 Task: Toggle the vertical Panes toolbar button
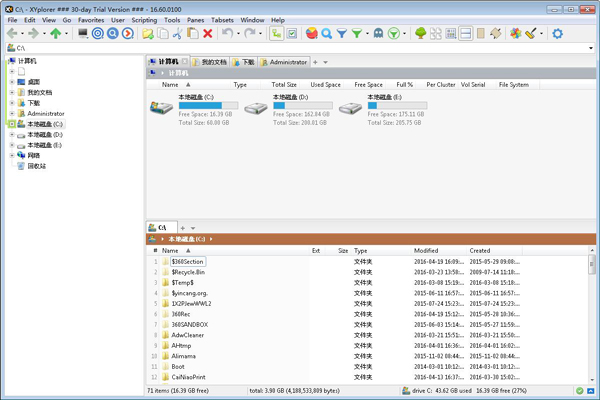pyautogui.click(x=481, y=34)
